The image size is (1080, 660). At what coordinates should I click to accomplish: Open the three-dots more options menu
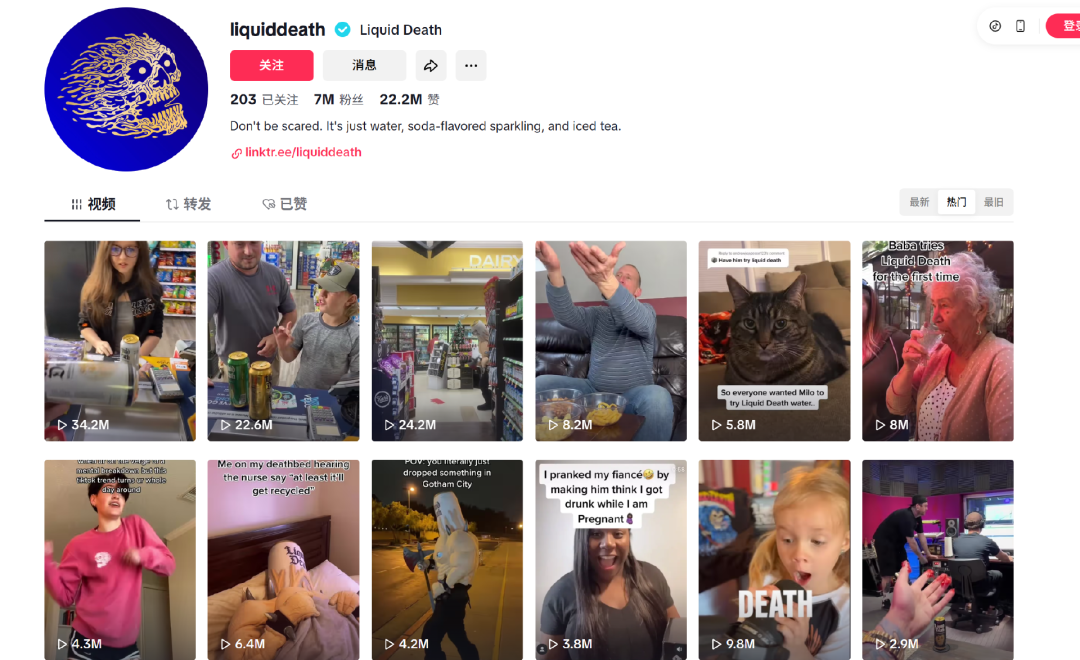[x=471, y=65]
